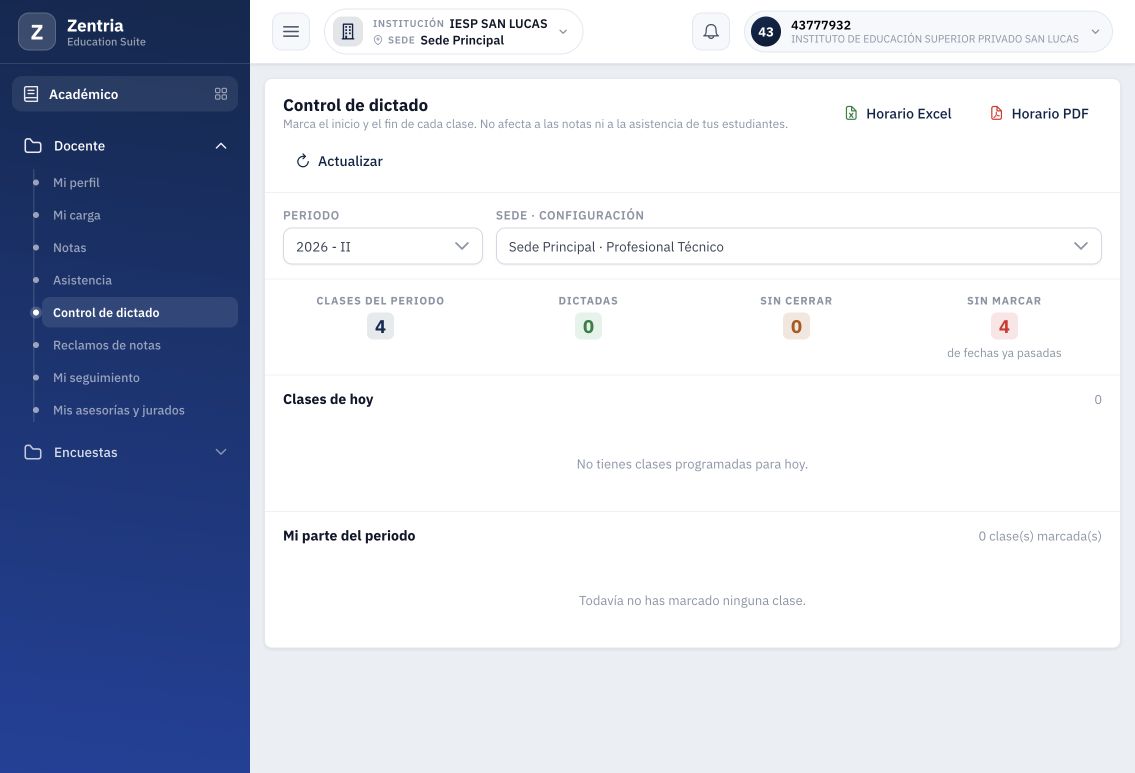Open the user account dropdown chevron

(x=1095, y=32)
